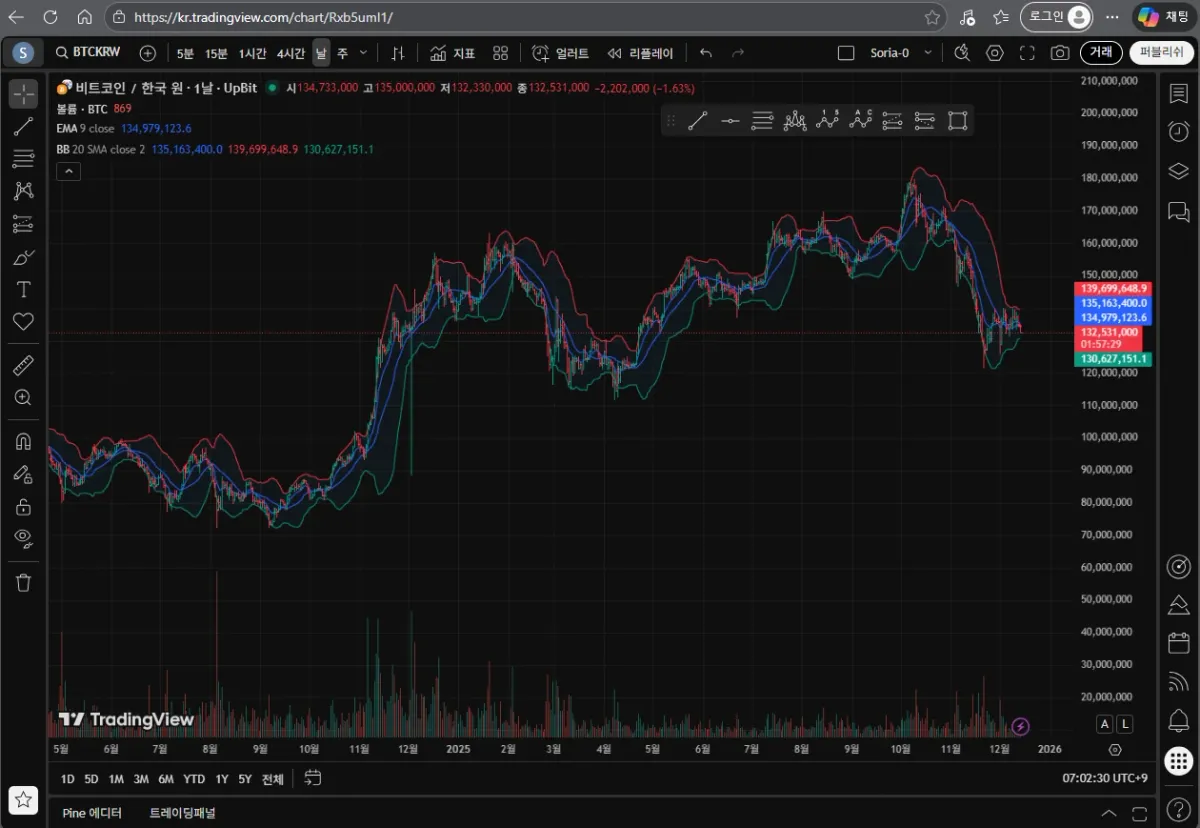
Task: Click the 퍼블리쉬 button
Action: click(x=1161, y=53)
